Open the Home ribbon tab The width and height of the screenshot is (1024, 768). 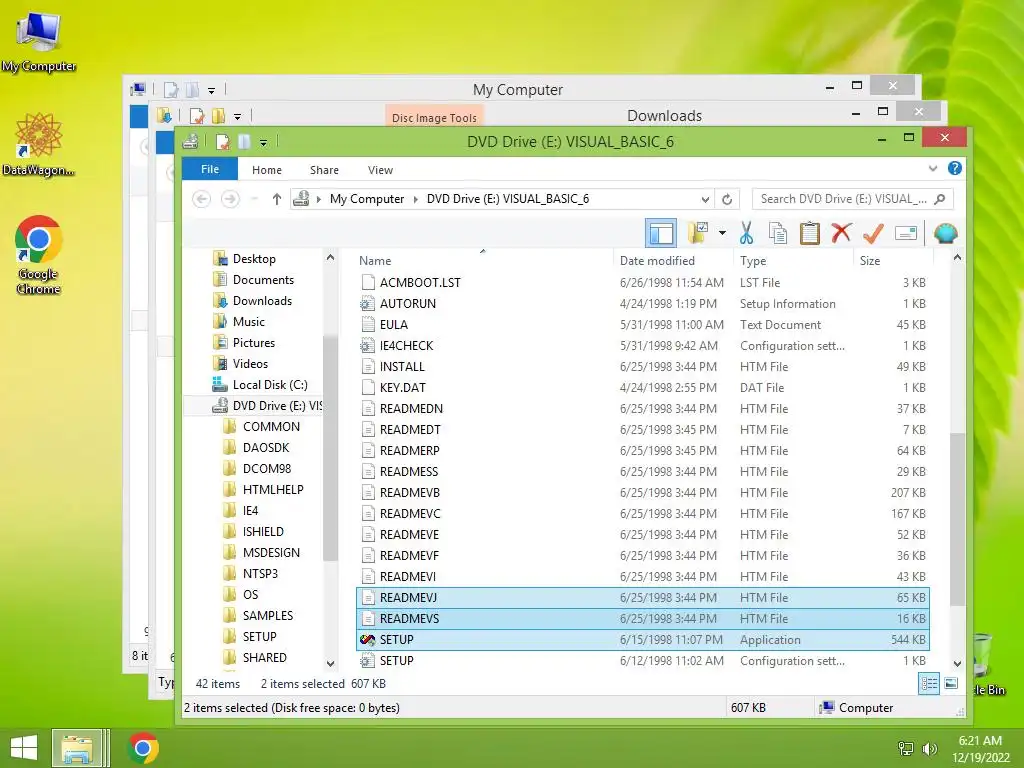267,170
